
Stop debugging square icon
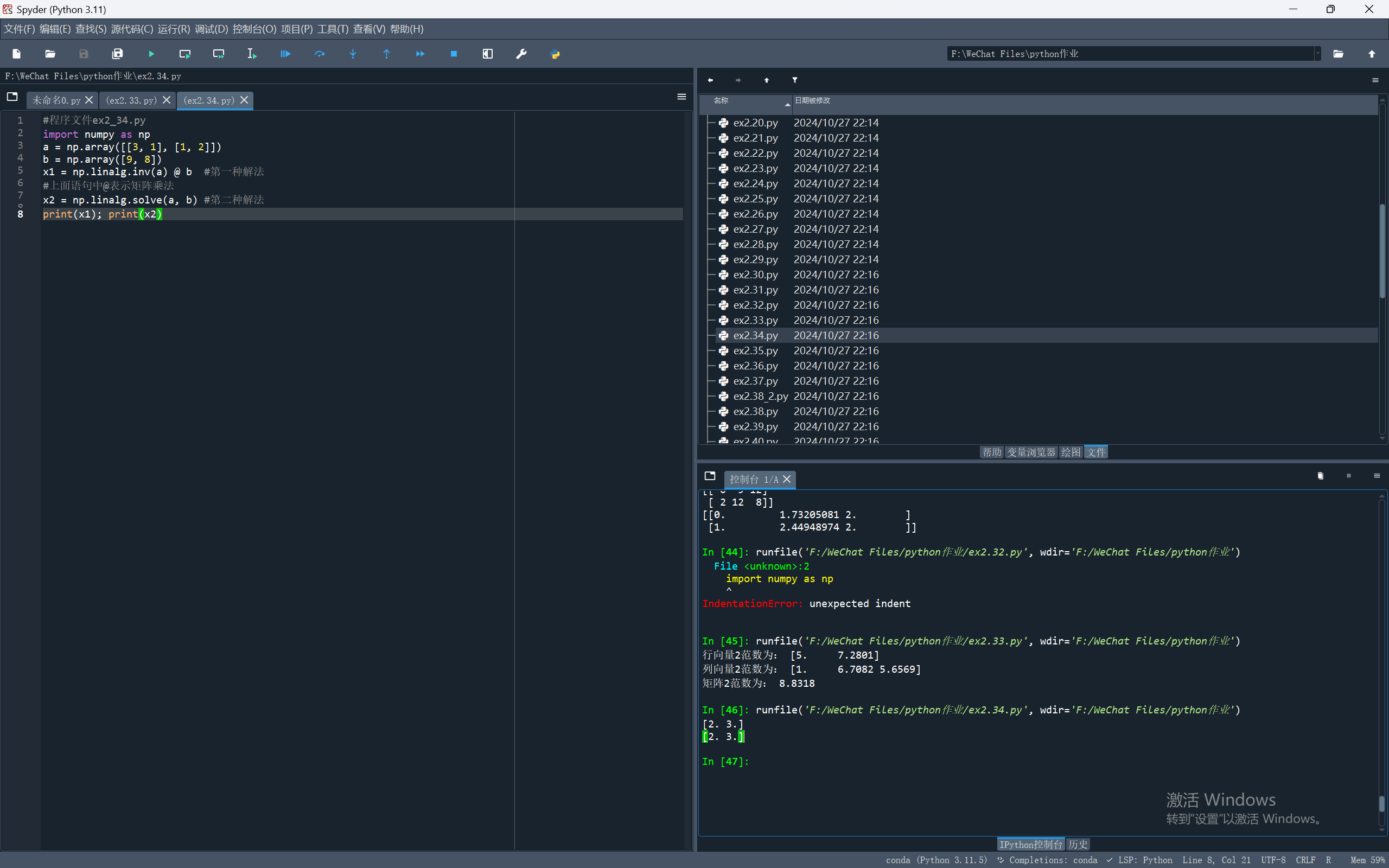[454, 54]
